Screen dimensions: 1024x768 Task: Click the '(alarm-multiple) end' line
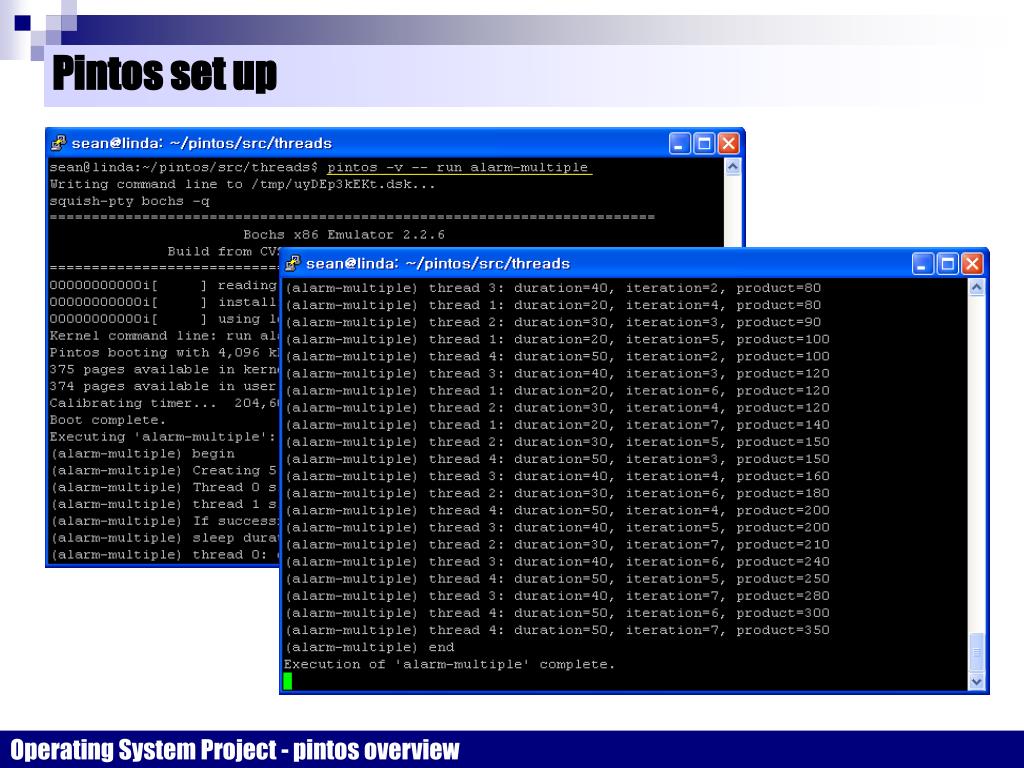coord(370,647)
